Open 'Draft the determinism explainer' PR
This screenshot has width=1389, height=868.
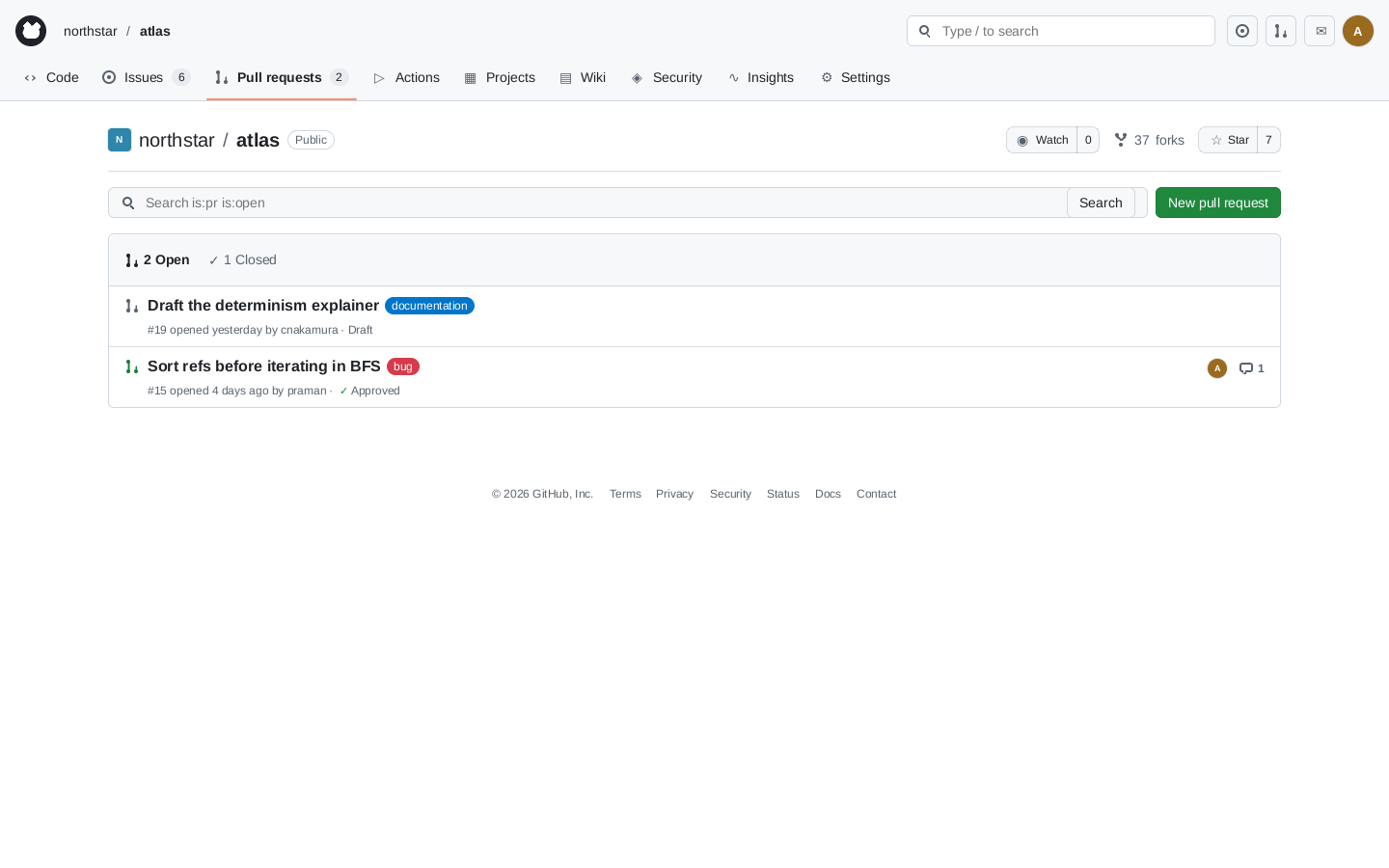pyautogui.click(x=263, y=306)
